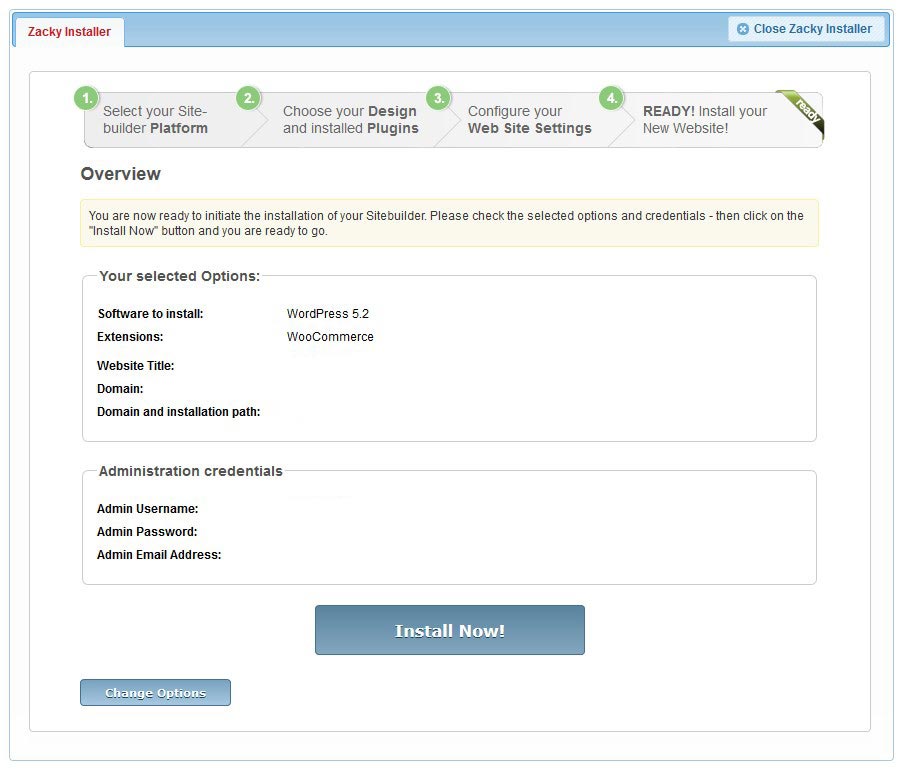
Task: Click the Close Zacky Installer button text
Action: click(812, 29)
